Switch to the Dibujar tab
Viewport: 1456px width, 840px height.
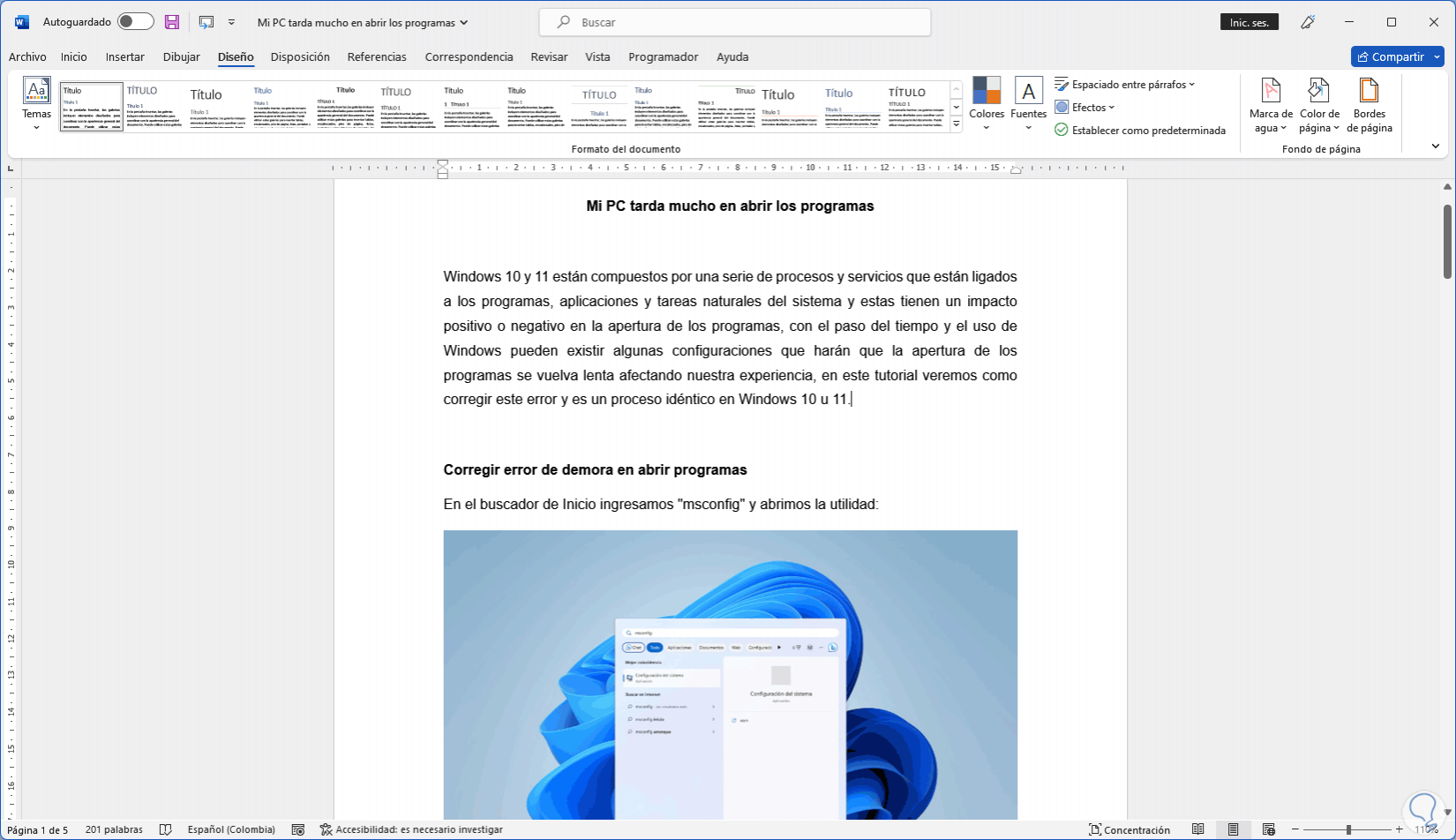[182, 56]
